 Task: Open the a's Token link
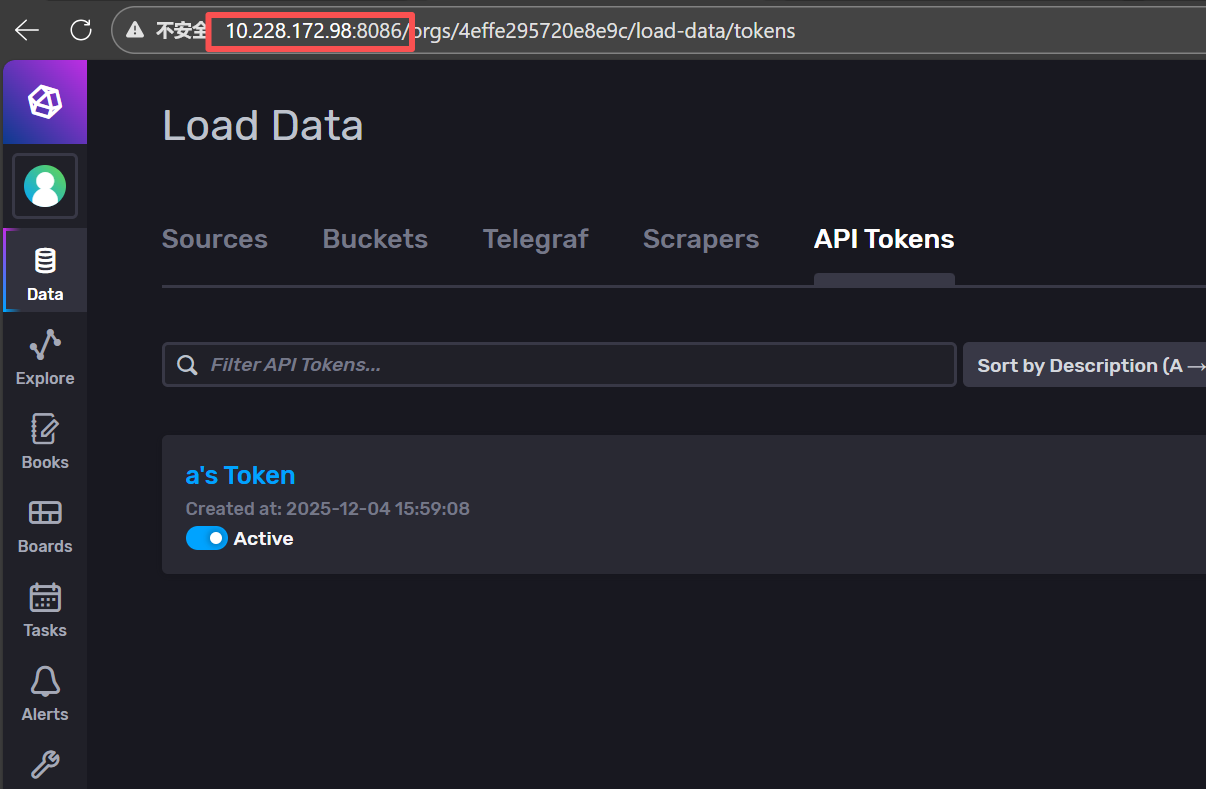[240, 475]
